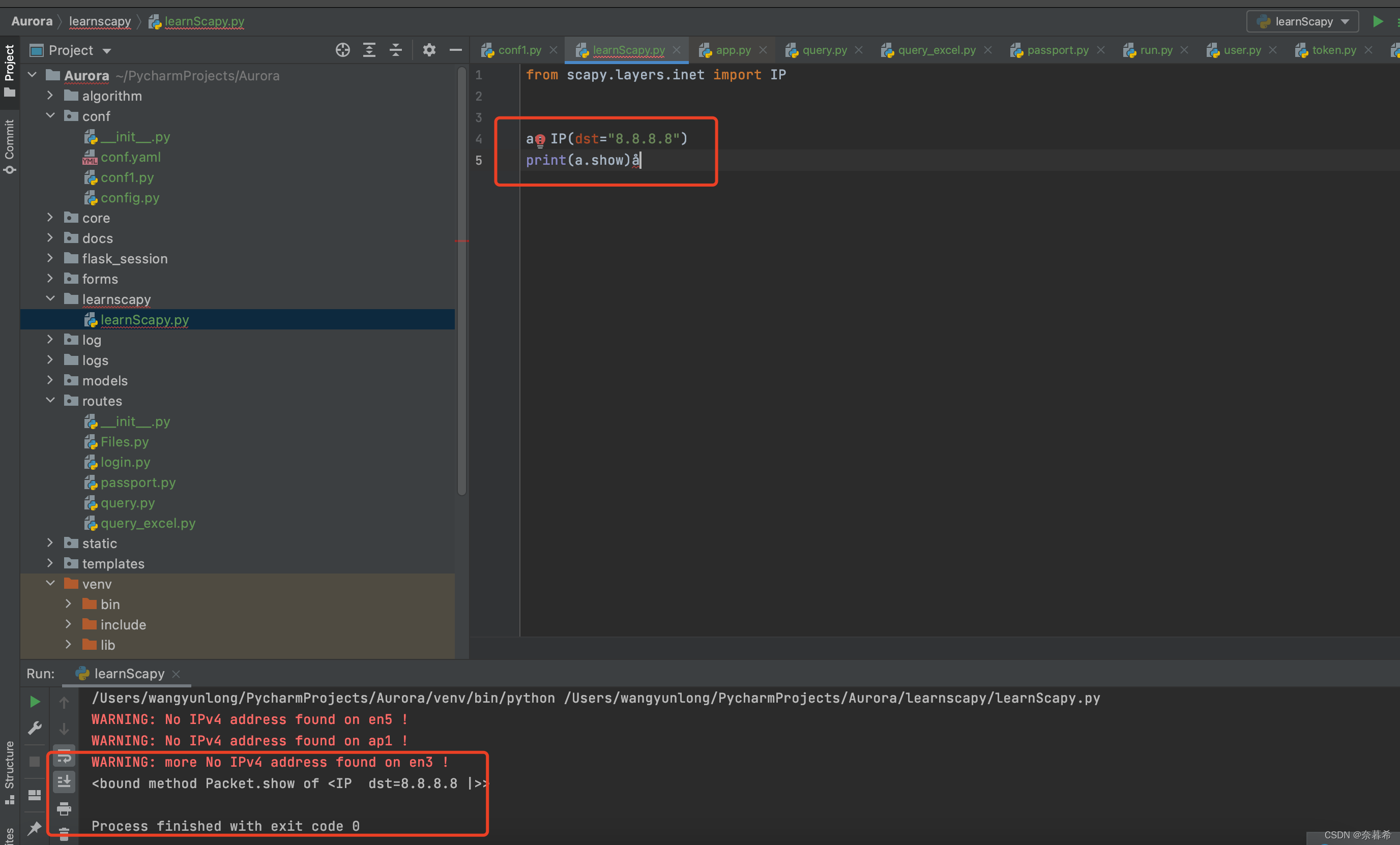Switch to the app.py editor tab

[x=733, y=50]
